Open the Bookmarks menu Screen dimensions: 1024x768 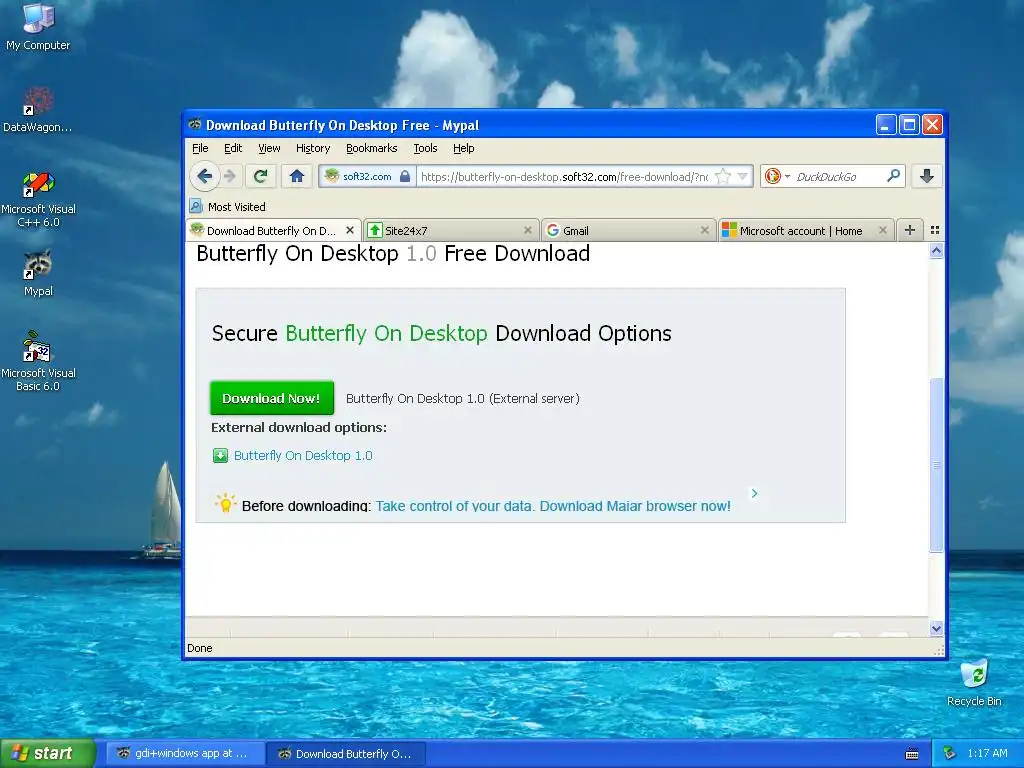tap(372, 148)
